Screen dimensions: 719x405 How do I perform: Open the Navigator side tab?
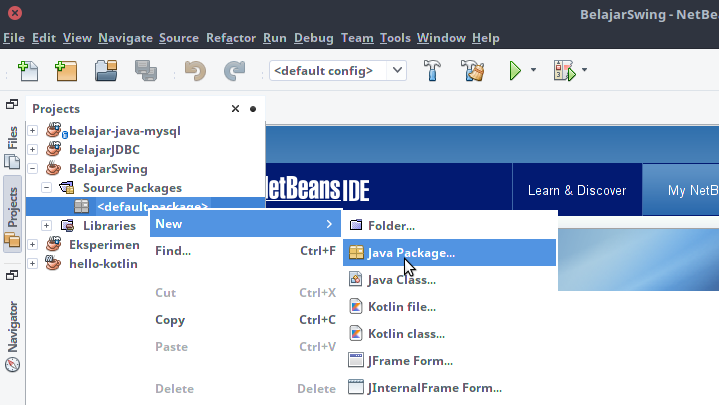pyautogui.click(x=13, y=325)
